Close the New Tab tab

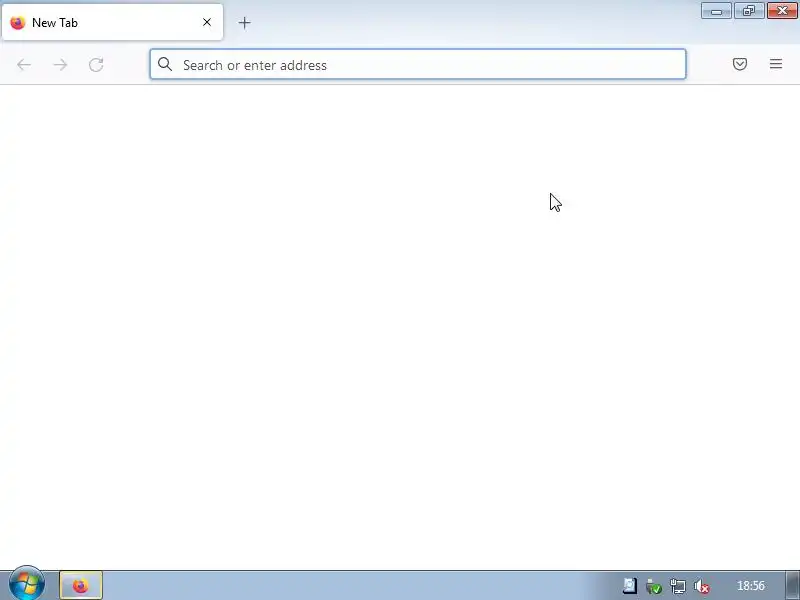tap(207, 22)
